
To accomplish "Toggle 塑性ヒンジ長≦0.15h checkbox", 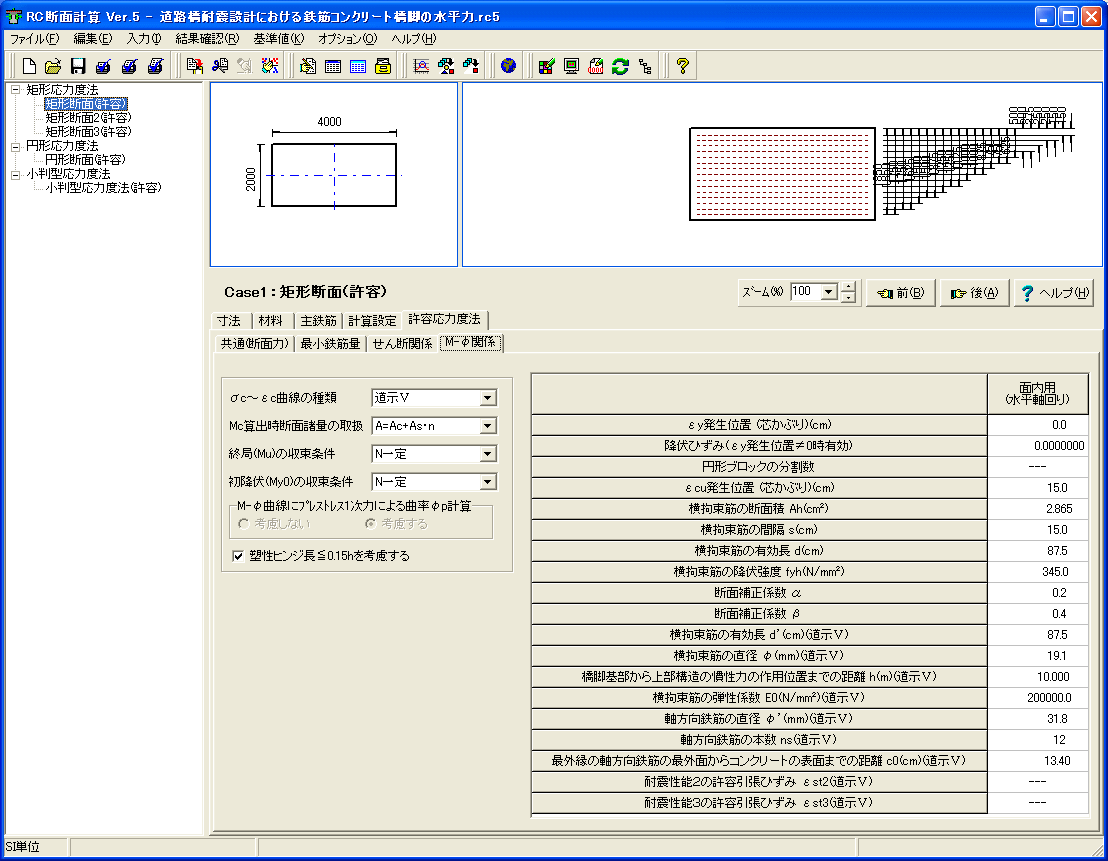I will pos(238,555).
